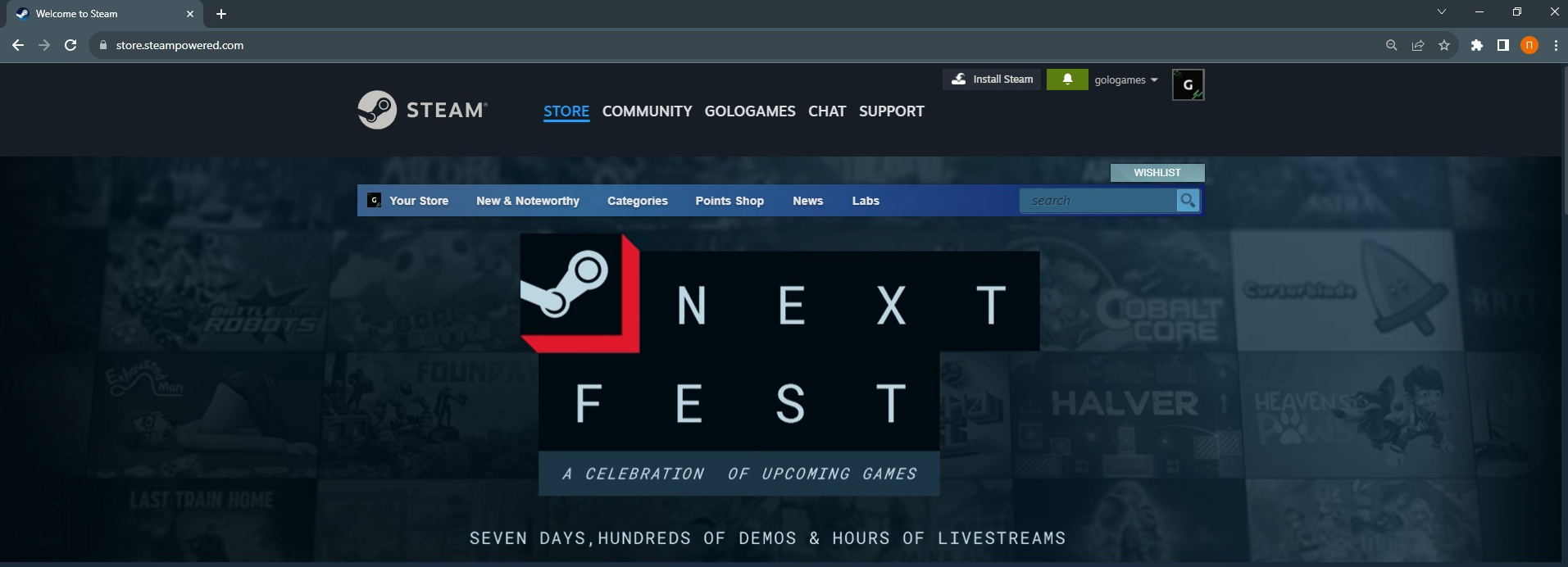Open the Chrome profile avatar
Image resolution: width=1568 pixels, height=567 pixels.
click(x=1529, y=45)
